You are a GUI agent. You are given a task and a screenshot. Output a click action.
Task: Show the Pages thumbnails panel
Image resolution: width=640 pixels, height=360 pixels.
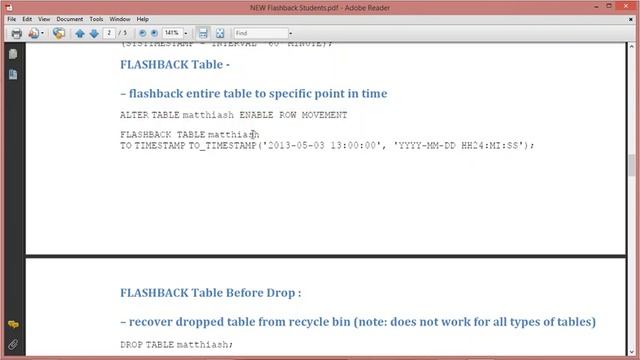tap(13, 54)
